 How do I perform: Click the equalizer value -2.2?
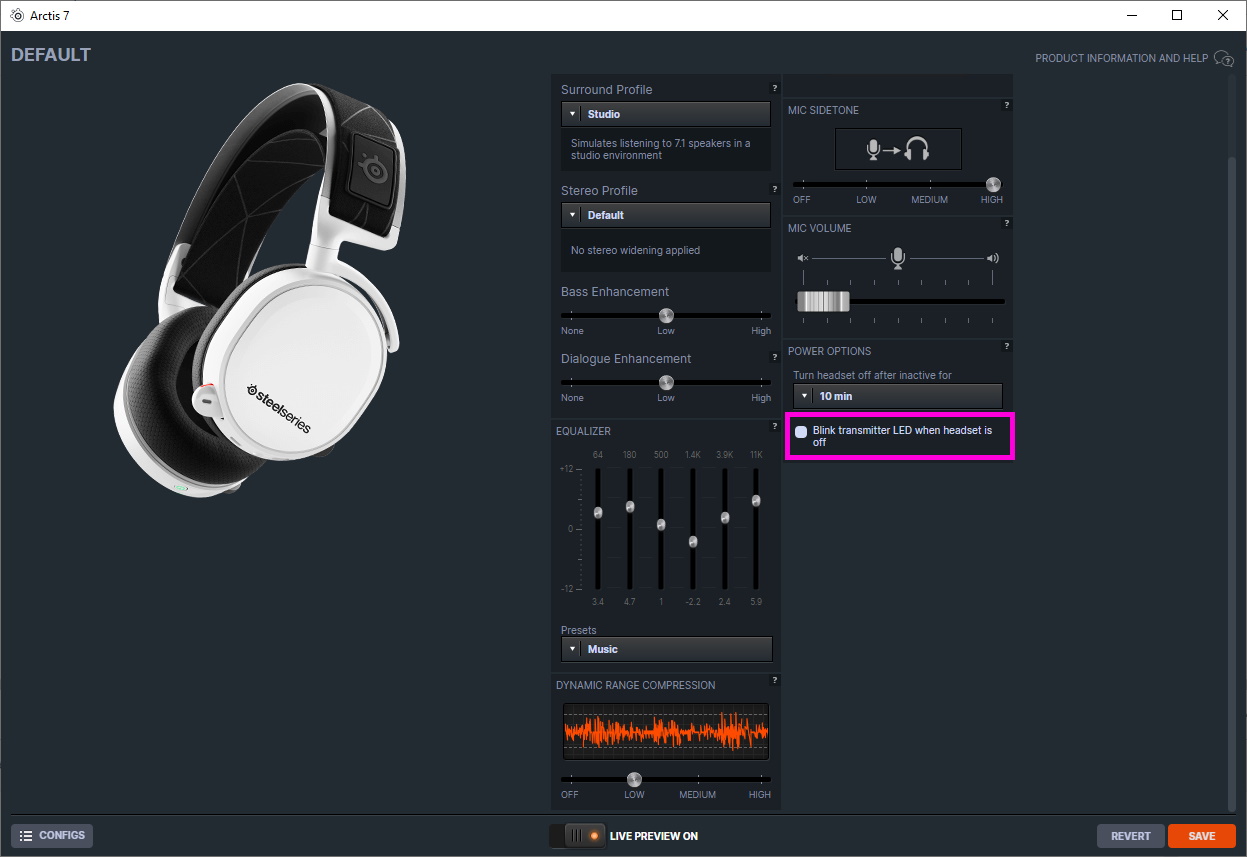click(x=693, y=602)
